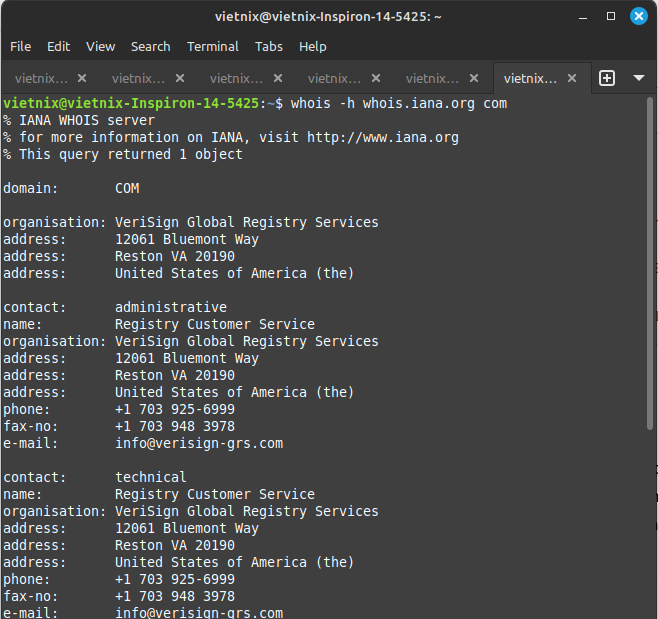Open the View menu

(100, 47)
